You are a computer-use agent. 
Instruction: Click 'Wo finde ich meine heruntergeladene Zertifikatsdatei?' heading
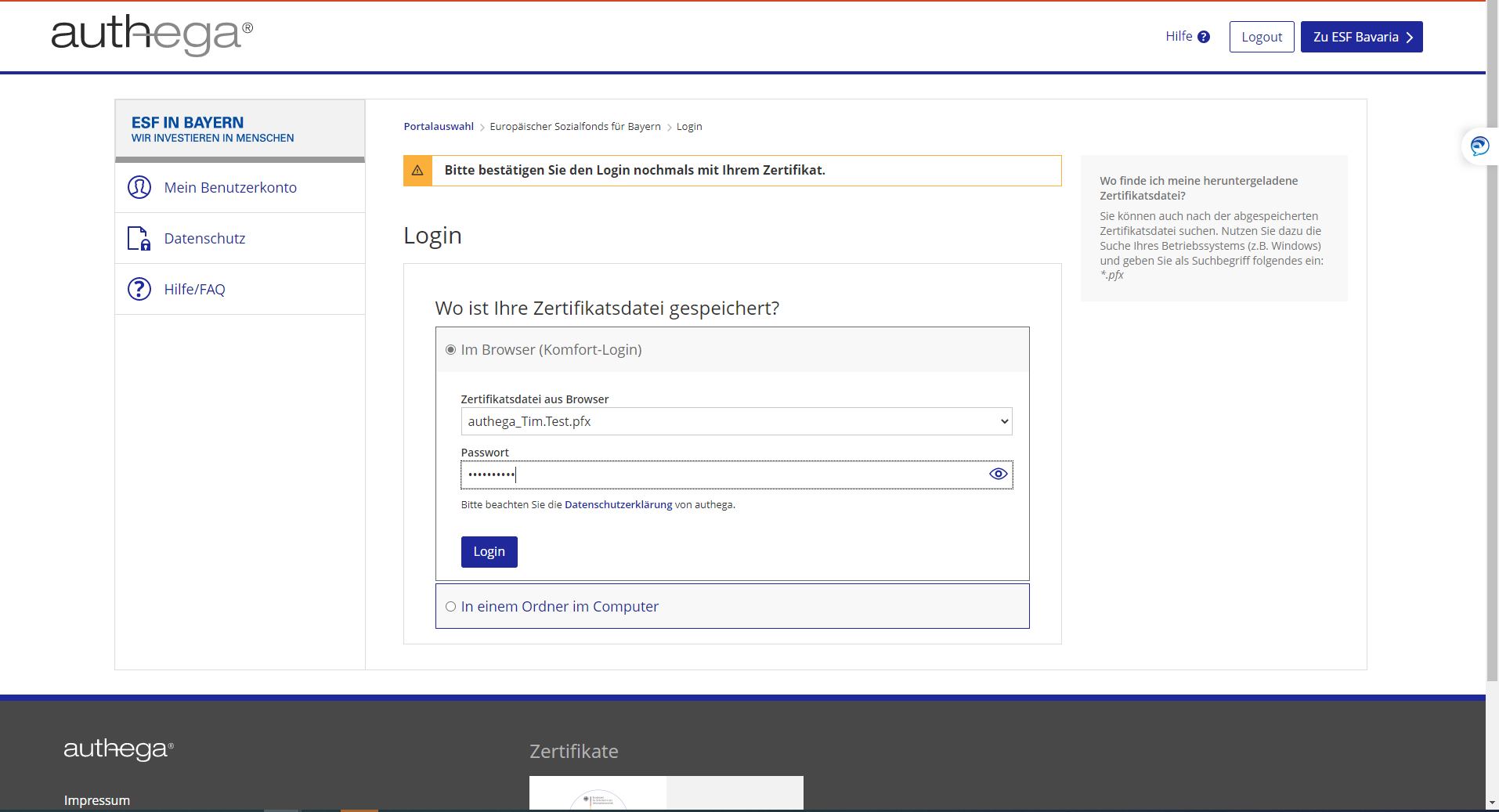pos(1199,188)
